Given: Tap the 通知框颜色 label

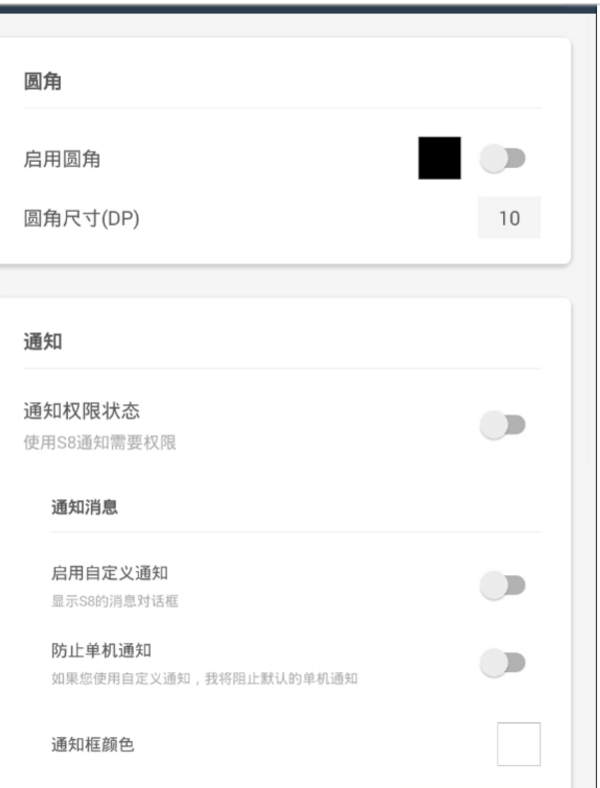Looking at the screenshot, I should [x=92, y=745].
